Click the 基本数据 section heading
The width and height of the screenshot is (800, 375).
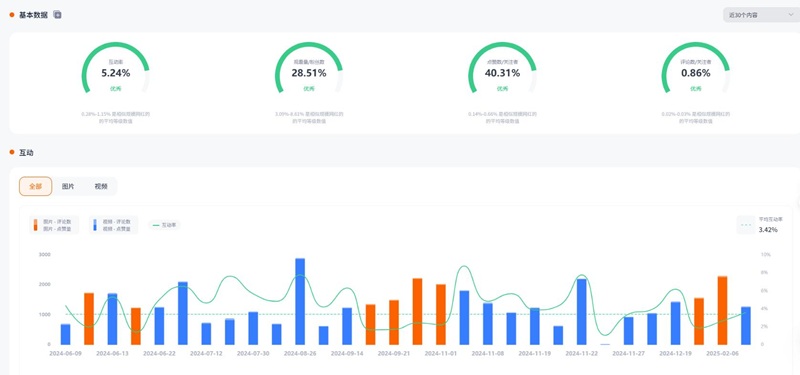(x=33, y=15)
